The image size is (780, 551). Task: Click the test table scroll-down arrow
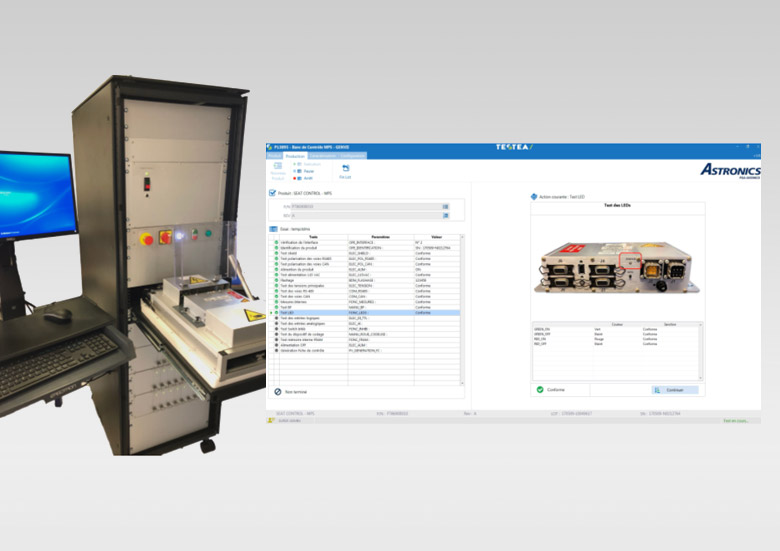tap(462, 383)
